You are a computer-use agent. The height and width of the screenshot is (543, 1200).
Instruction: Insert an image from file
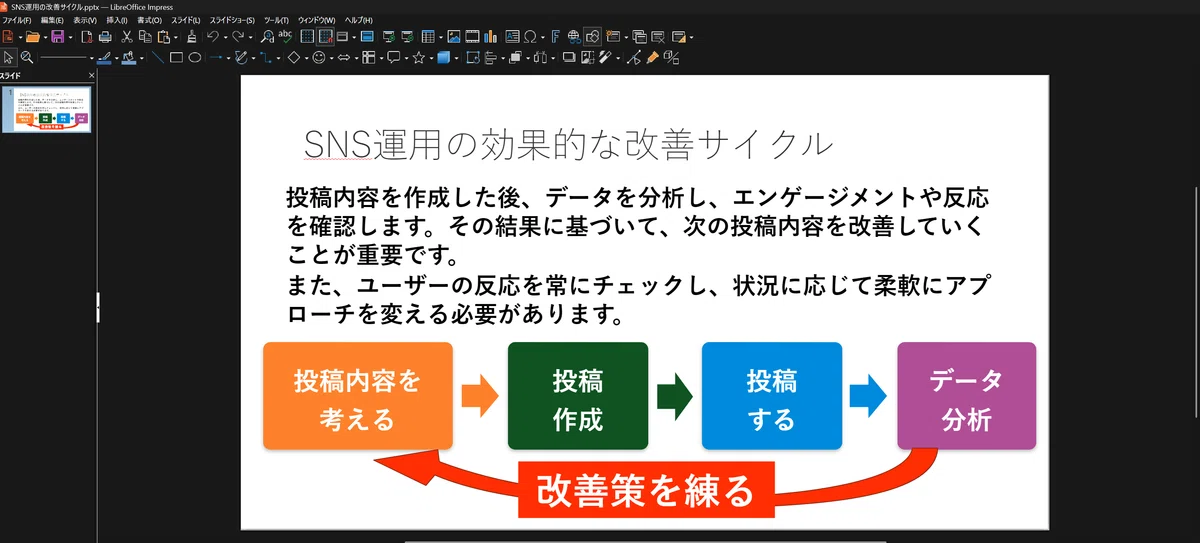coord(453,37)
